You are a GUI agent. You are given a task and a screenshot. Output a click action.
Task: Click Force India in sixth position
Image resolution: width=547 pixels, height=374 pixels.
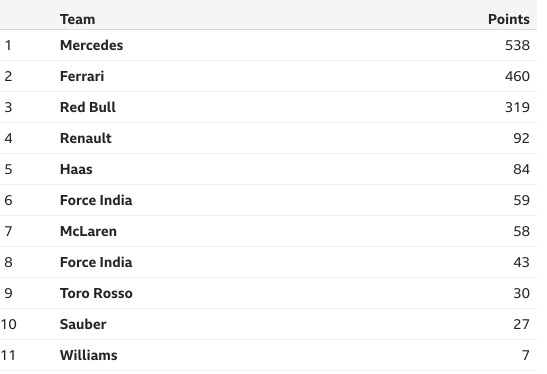96,200
